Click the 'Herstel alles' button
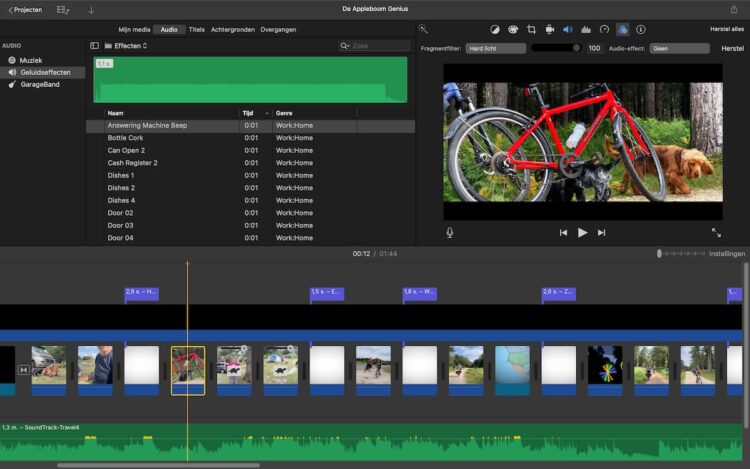750x469 pixels. (x=726, y=30)
